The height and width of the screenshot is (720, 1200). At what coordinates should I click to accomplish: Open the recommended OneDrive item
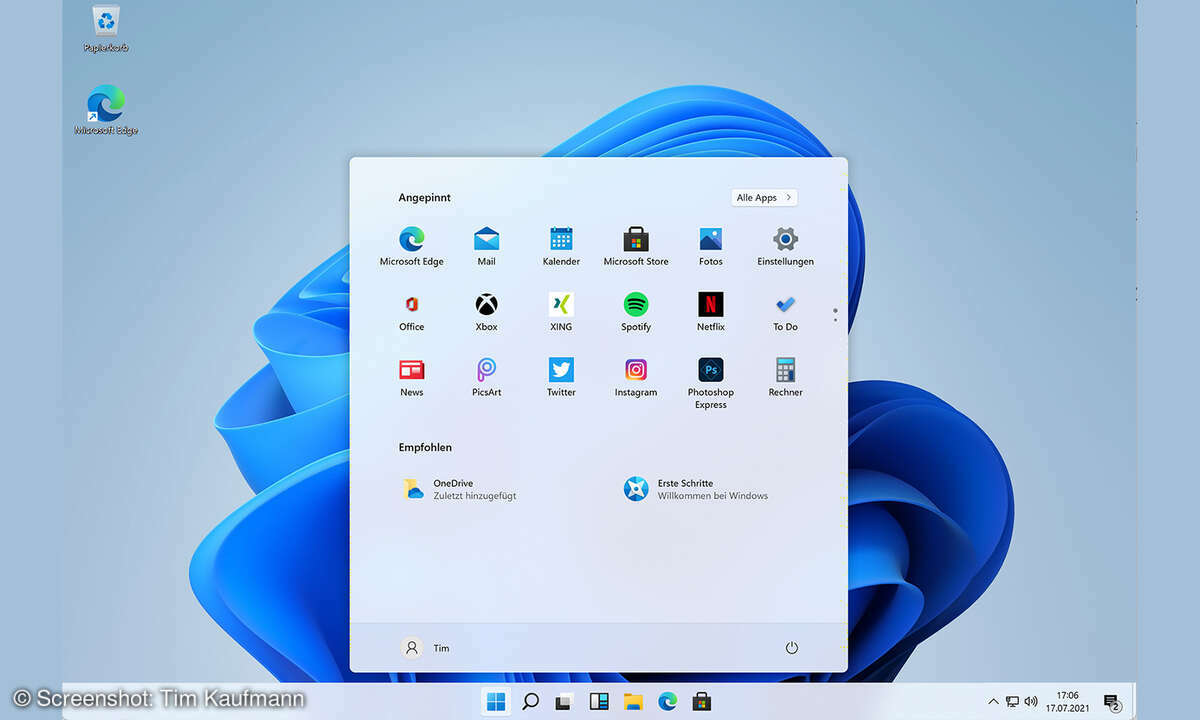click(x=460, y=489)
